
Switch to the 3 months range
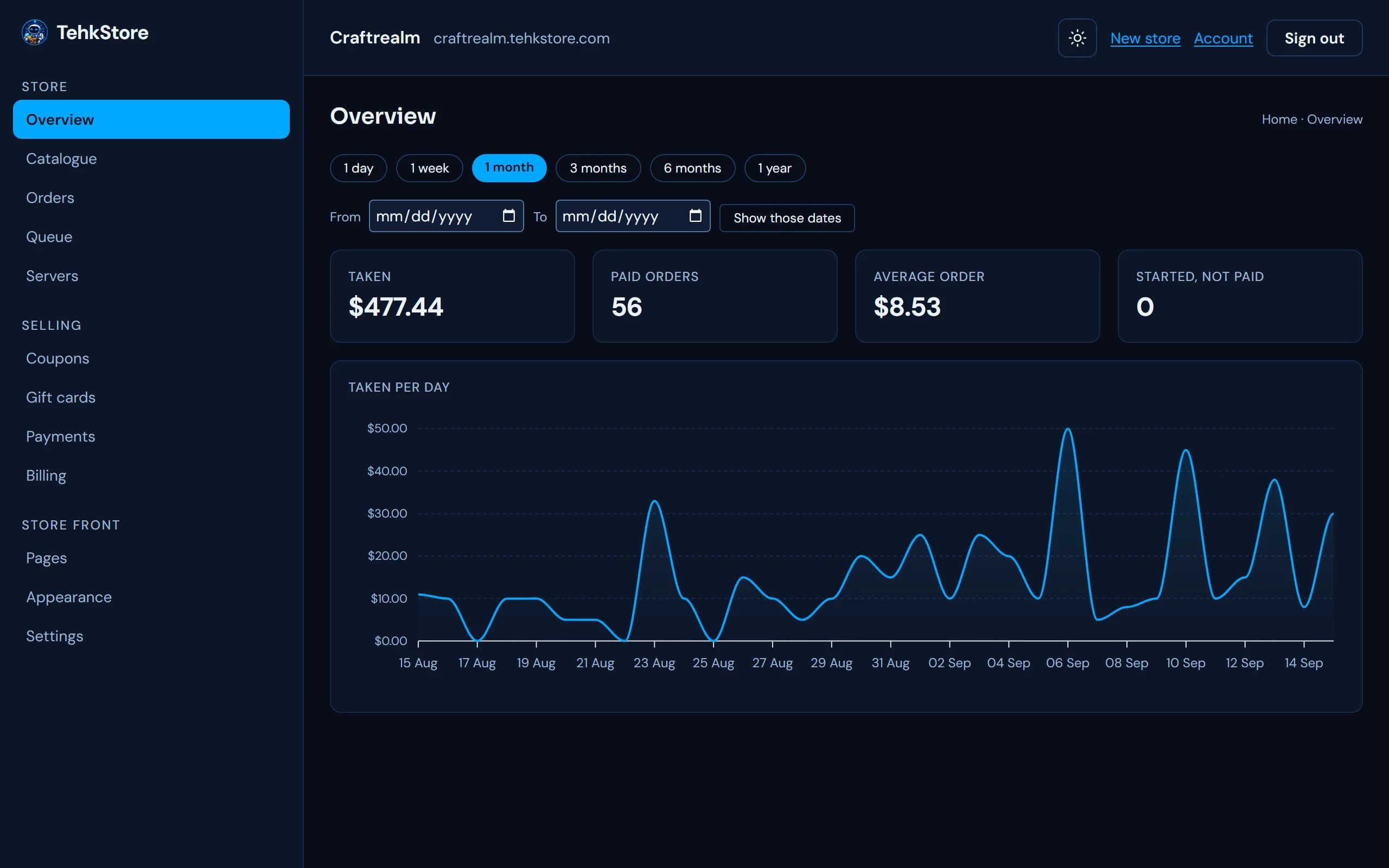(598, 168)
